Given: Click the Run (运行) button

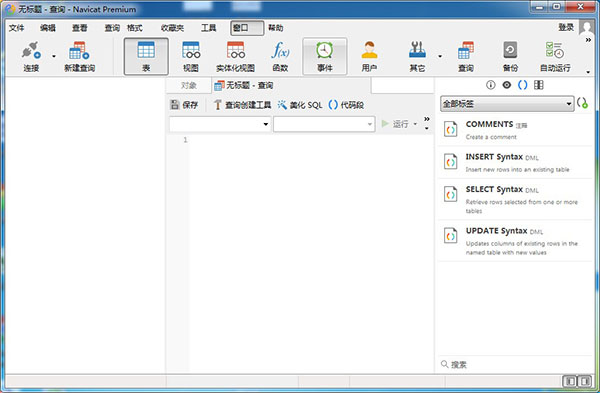Looking at the screenshot, I should coord(395,124).
